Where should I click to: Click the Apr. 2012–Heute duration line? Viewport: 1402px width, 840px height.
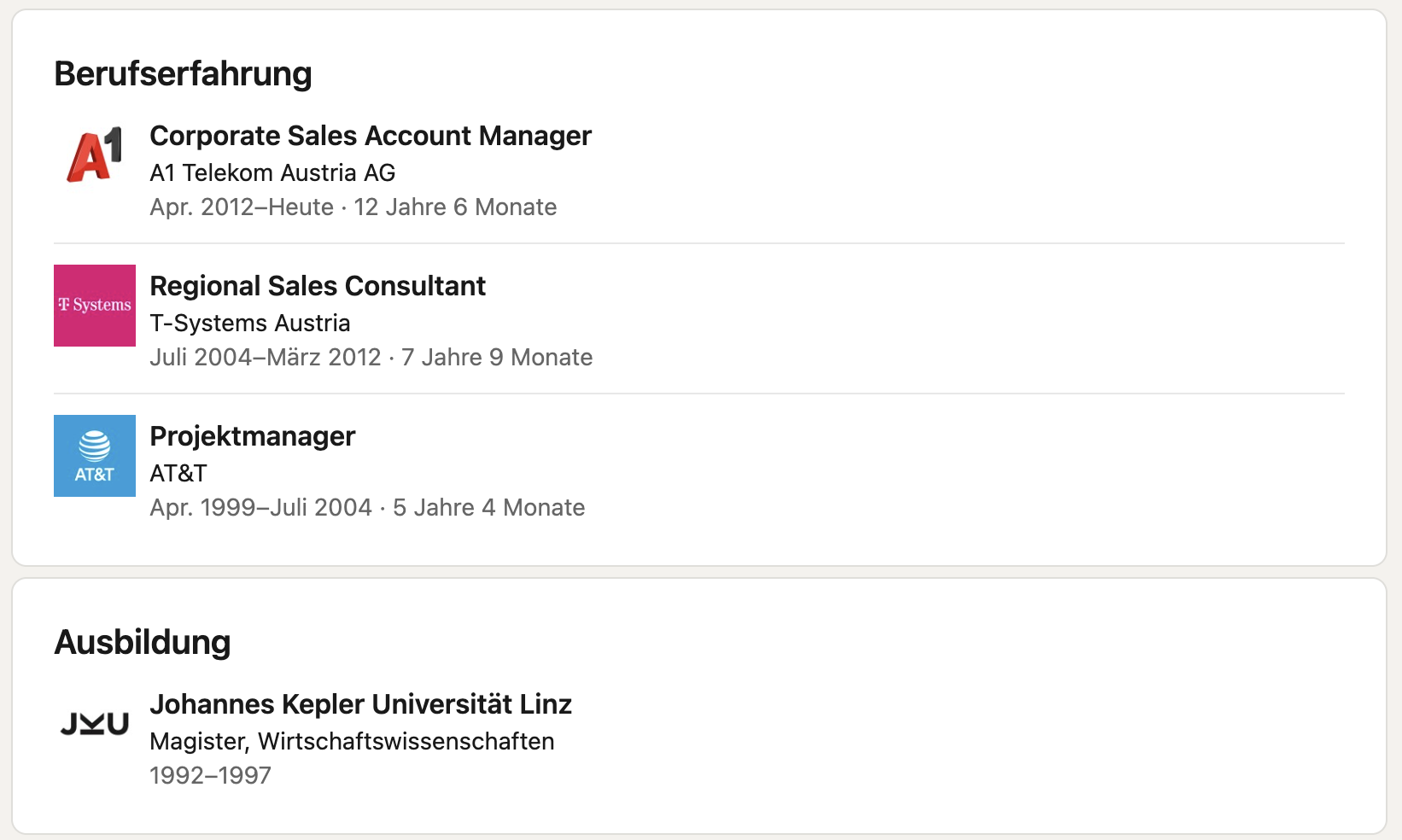(353, 207)
